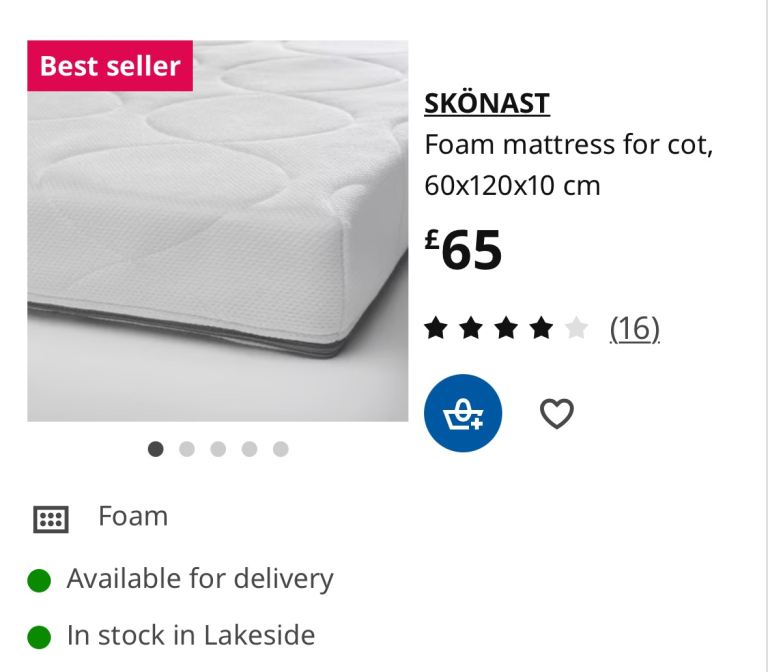Switch to the second carousel image dot

pos(187,449)
